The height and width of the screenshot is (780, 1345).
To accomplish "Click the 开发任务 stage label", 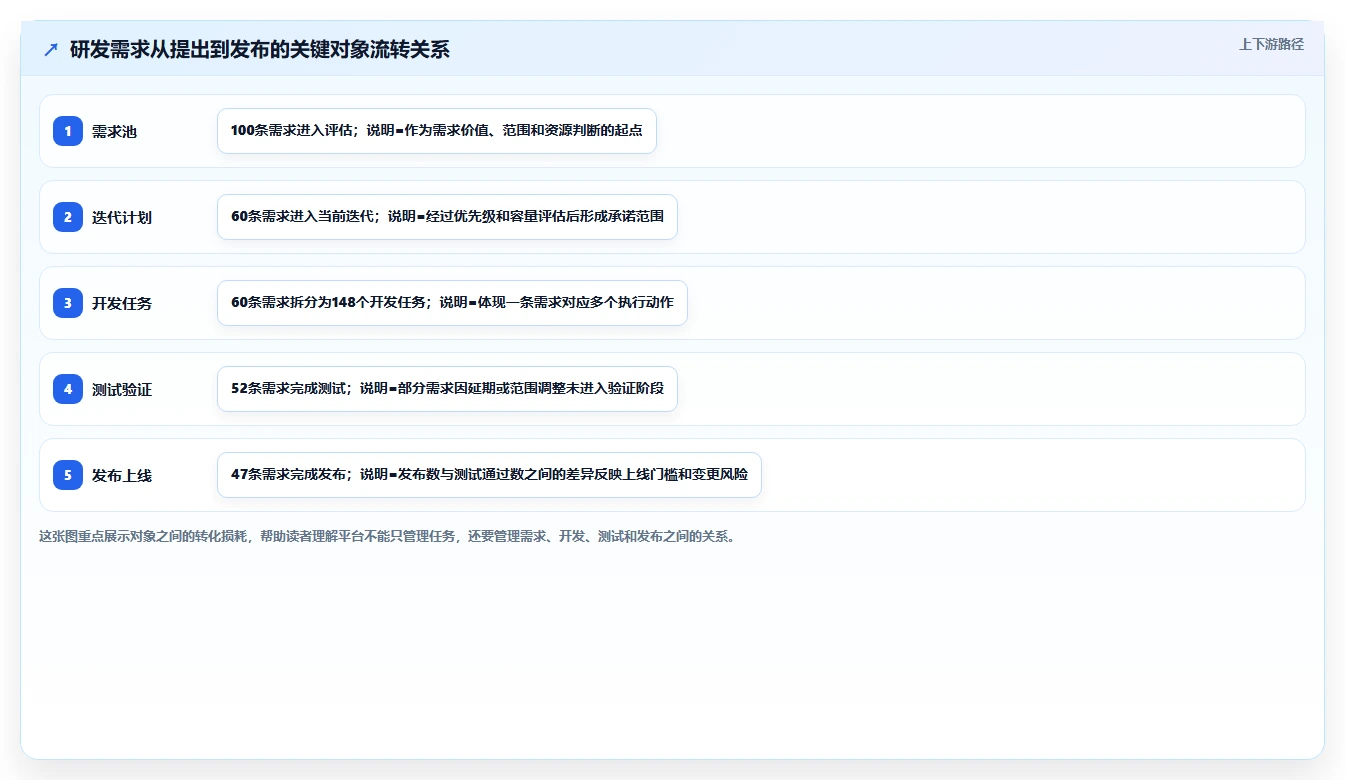I will pyautogui.click(x=122, y=303).
